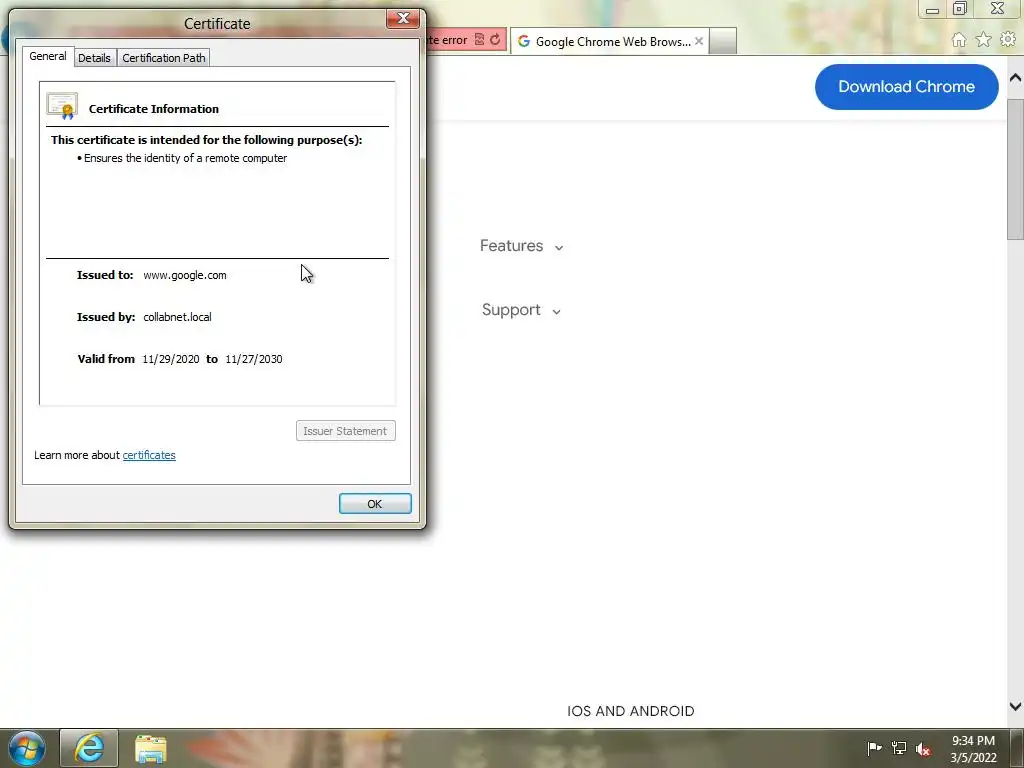Open a new blank browser tab
The height and width of the screenshot is (768, 1024).
723,41
